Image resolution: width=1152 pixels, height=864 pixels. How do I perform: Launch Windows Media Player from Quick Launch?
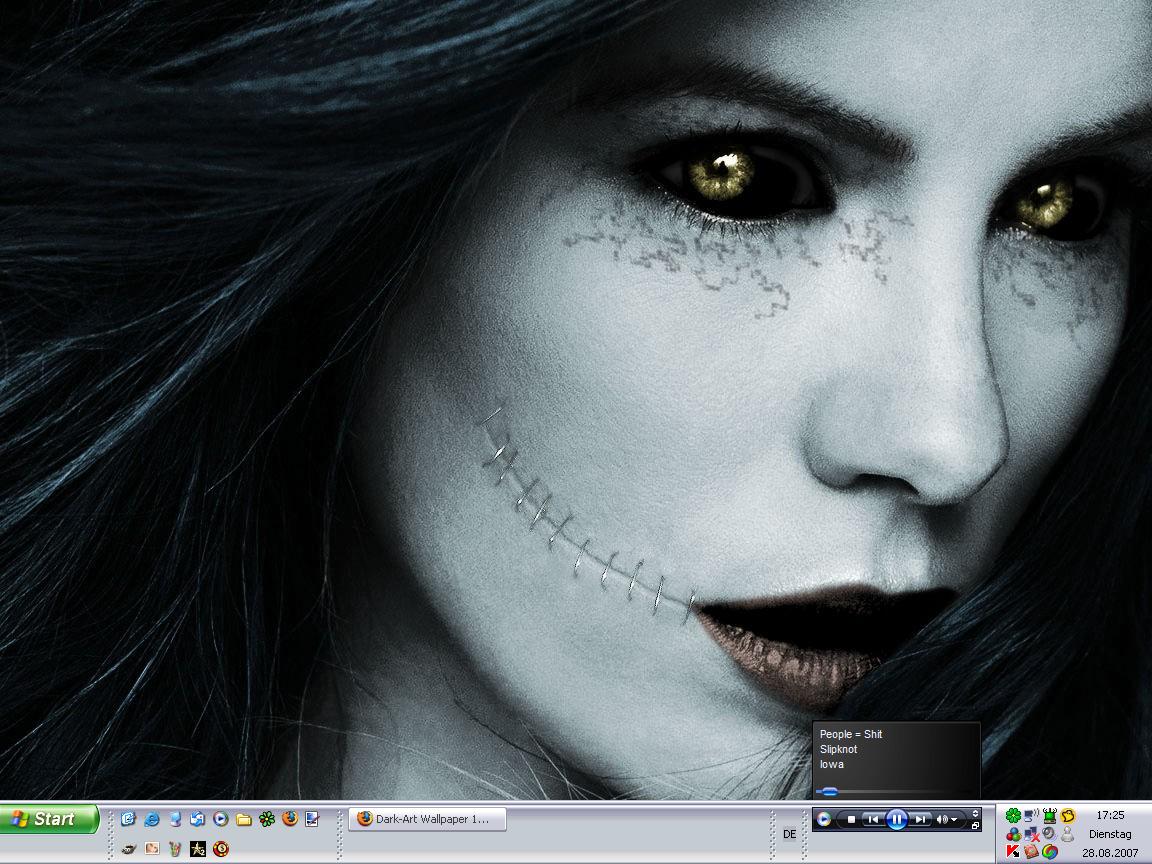(x=220, y=819)
